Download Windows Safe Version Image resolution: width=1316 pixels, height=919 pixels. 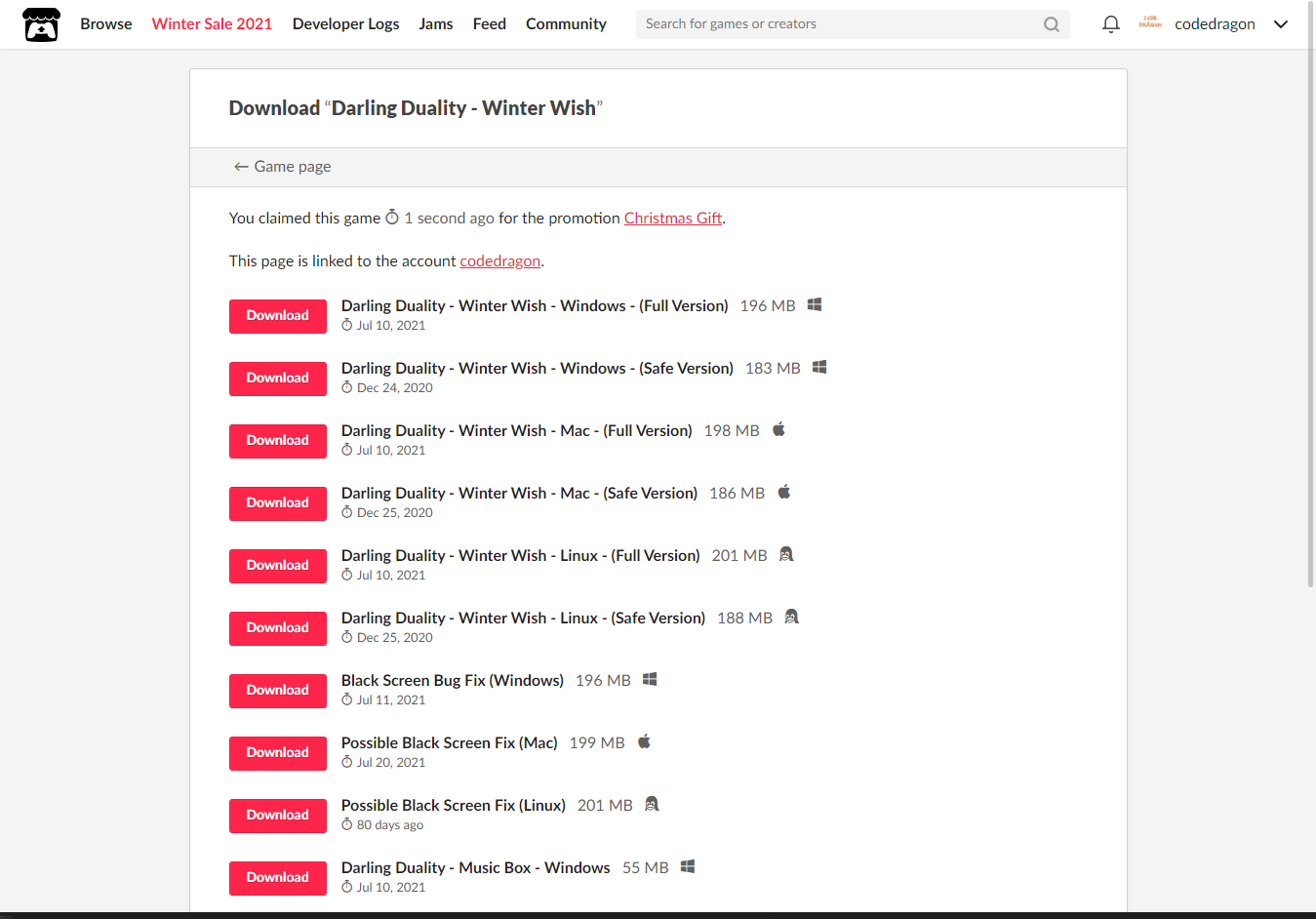point(278,379)
